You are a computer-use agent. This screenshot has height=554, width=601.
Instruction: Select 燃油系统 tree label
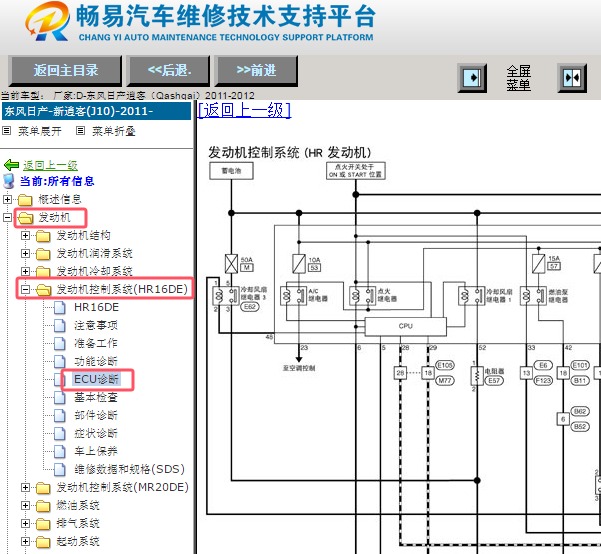pyautogui.click(x=78, y=505)
